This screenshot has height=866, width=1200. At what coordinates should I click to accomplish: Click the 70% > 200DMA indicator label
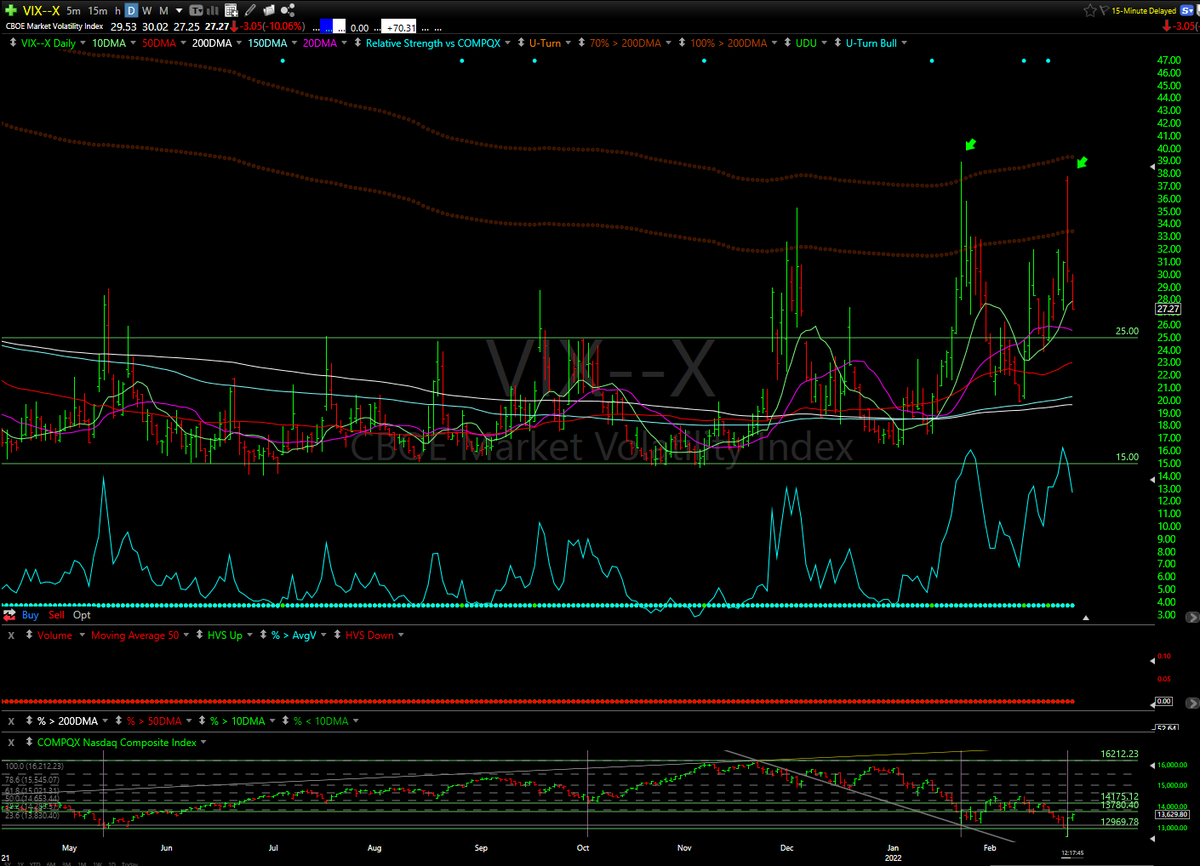624,44
